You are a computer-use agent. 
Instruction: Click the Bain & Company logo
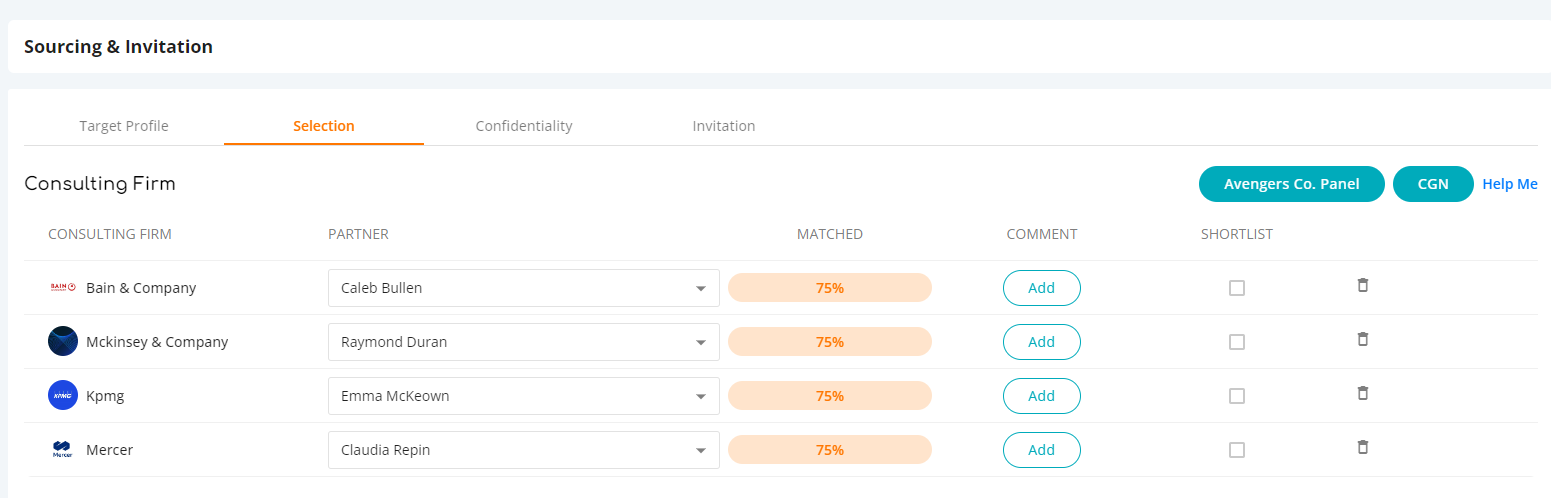click(63, 288)
